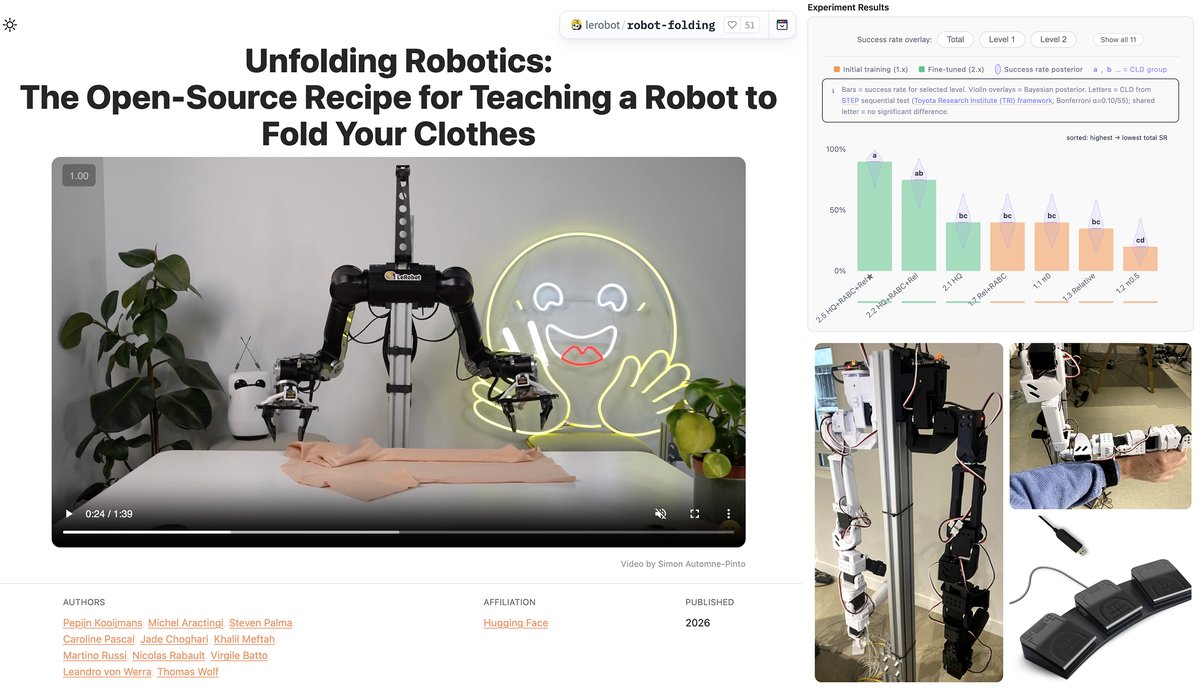Click the Show all 11 button
1200x690 pixels.
(1119, 40)
